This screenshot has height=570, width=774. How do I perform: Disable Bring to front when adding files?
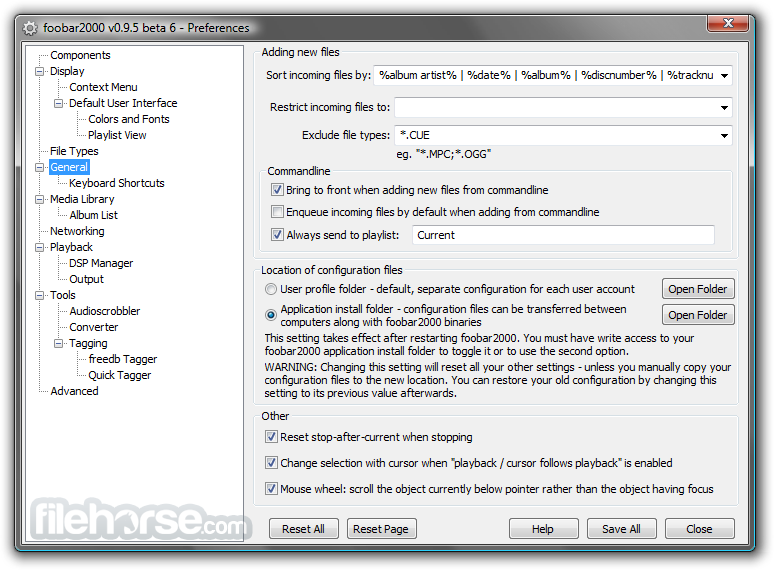tap(278, 190)
